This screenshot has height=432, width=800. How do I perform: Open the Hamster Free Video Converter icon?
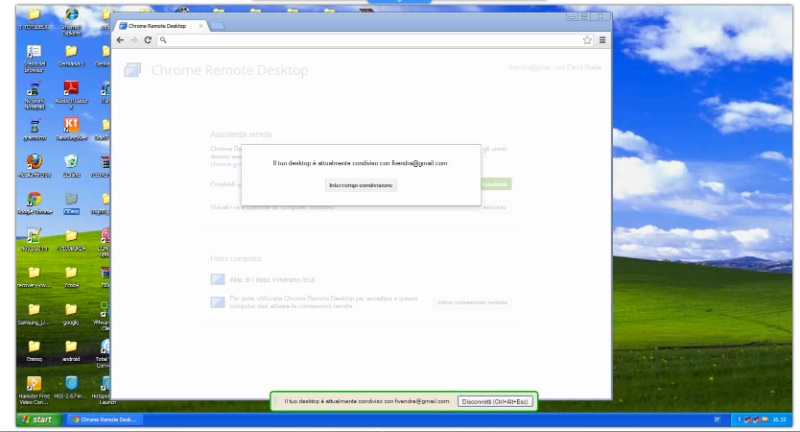click(34, 385)
